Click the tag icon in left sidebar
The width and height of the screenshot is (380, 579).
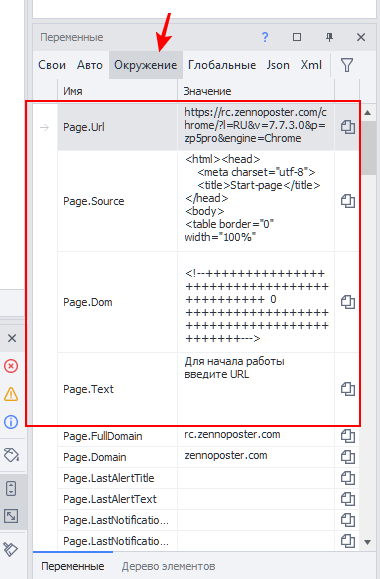click(11, 455)
